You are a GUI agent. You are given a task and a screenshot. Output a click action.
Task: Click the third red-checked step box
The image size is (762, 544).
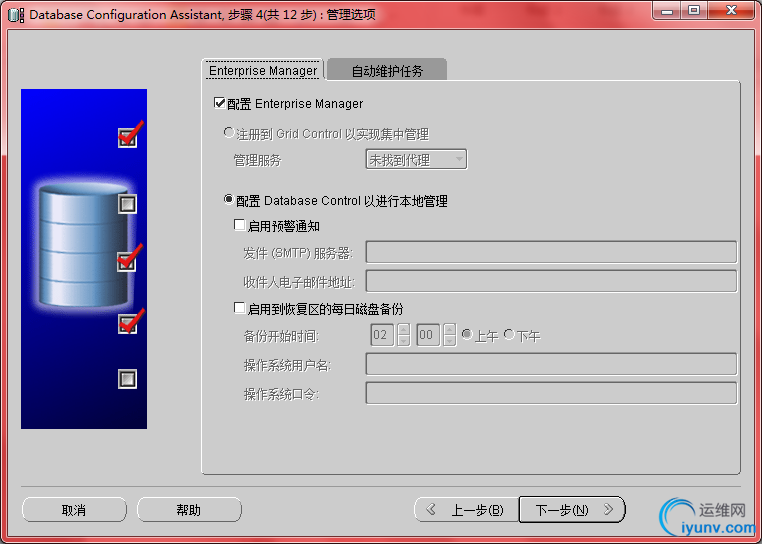click(128, 261)
